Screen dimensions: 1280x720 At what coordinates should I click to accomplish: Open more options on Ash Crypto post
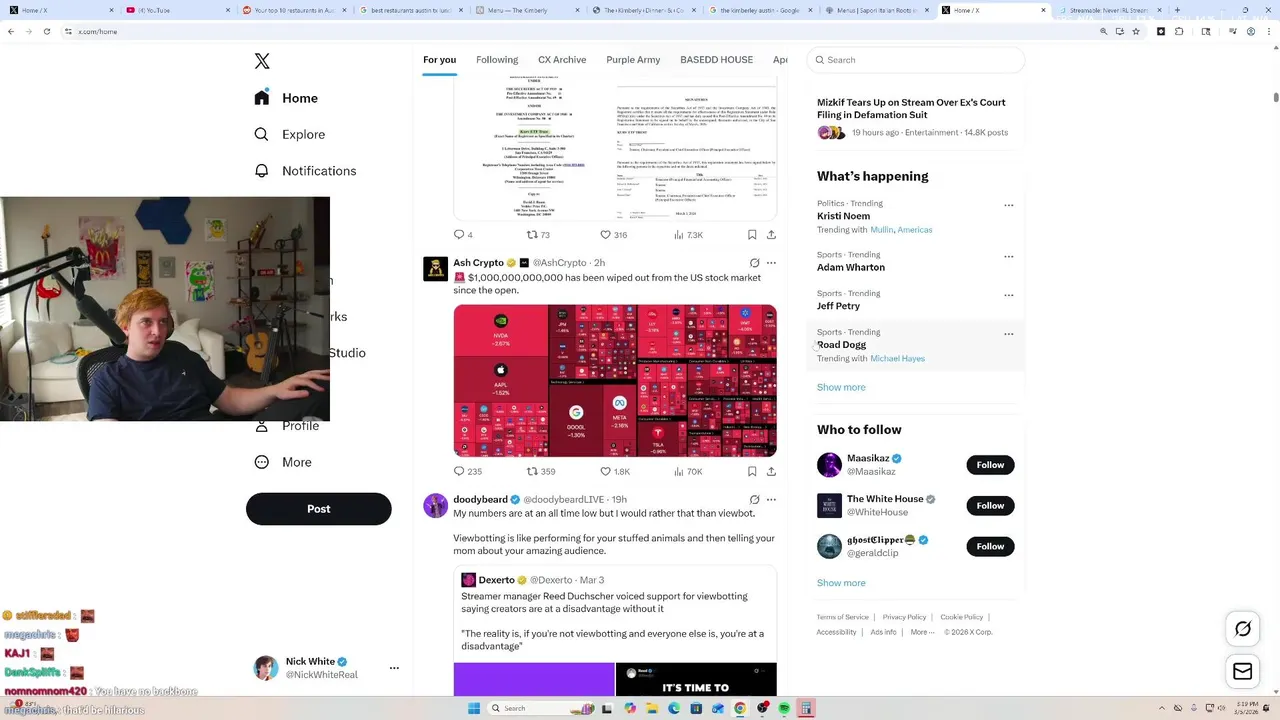(x=771, y=263)
